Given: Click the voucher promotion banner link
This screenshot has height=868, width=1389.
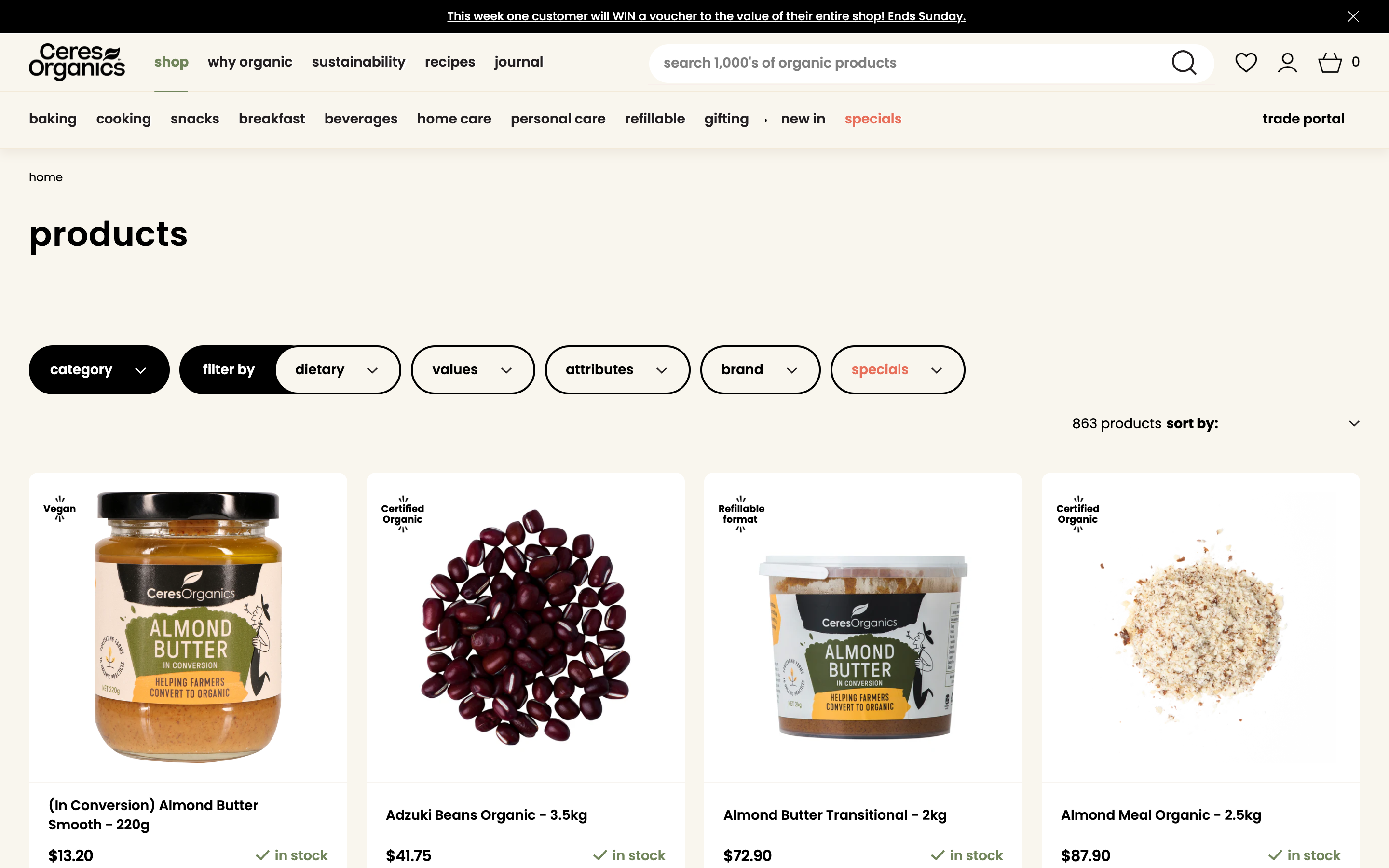Looking at the screenshot, I should (706, 16).
